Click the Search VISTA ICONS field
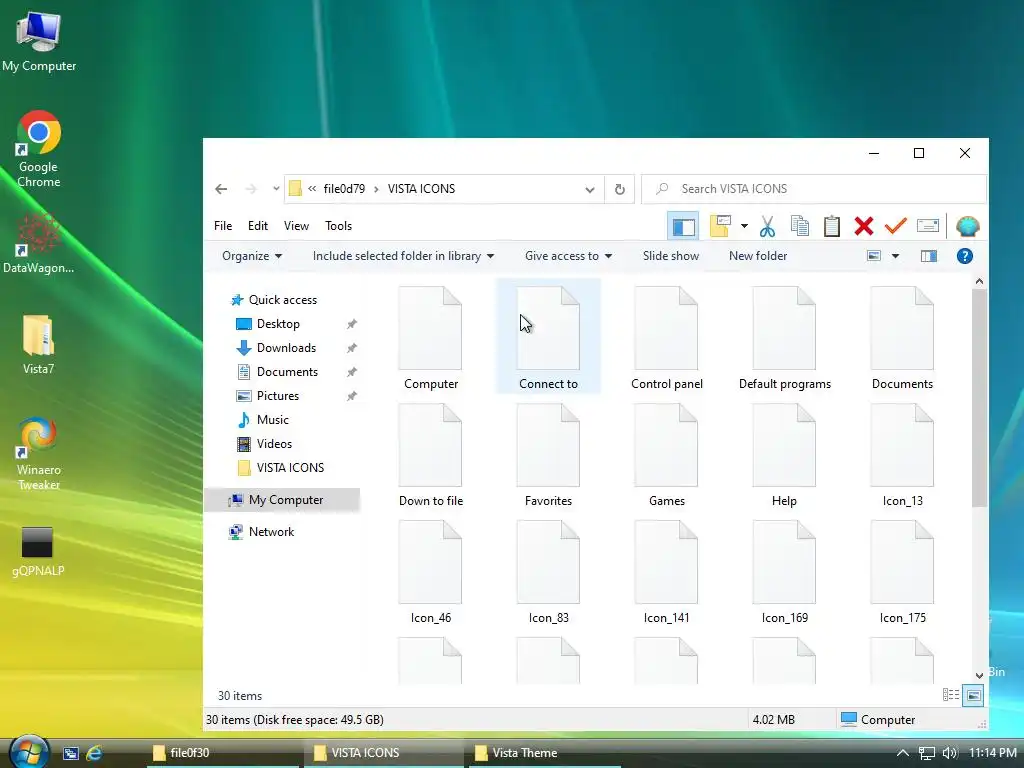This screenshot has width=1024, height=768. [814, 189]
